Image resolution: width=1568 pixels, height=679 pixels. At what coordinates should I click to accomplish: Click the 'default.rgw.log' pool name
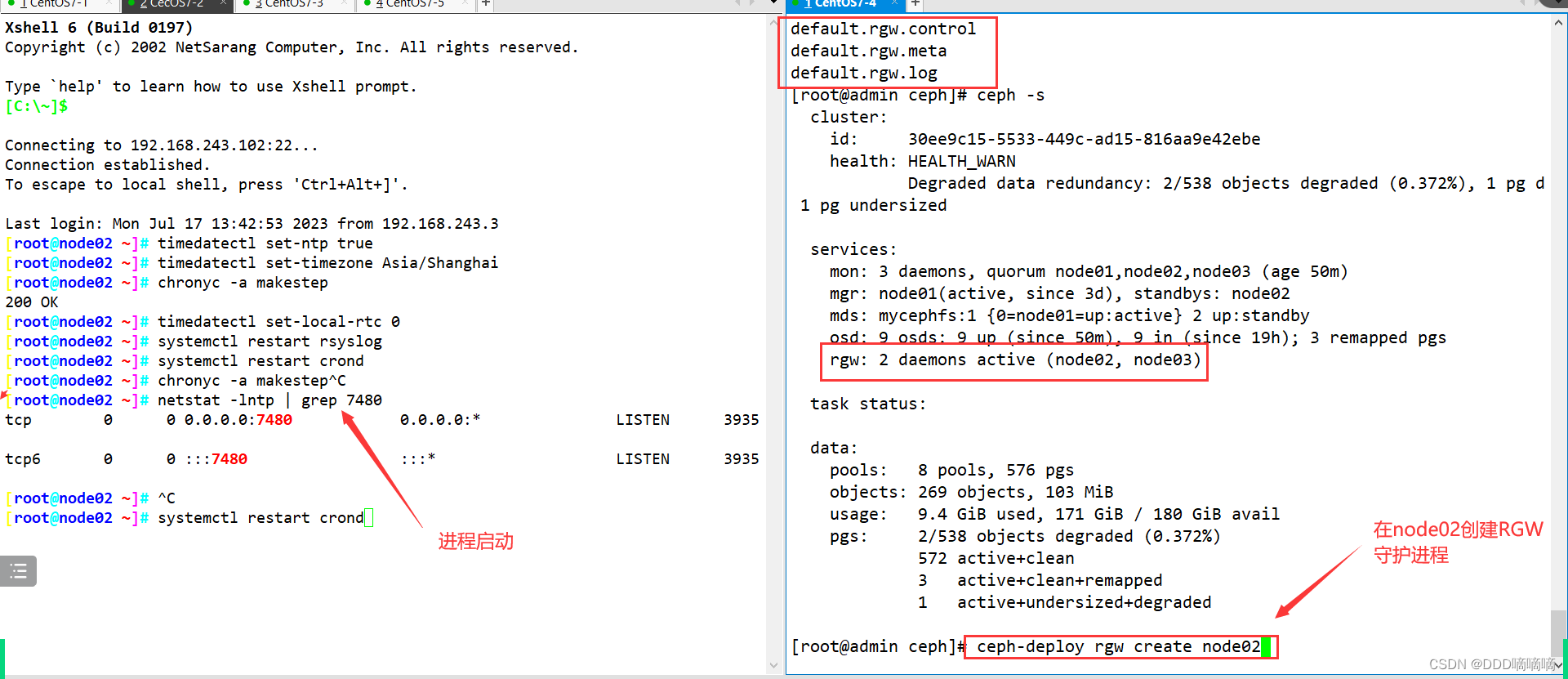point(863,73)
